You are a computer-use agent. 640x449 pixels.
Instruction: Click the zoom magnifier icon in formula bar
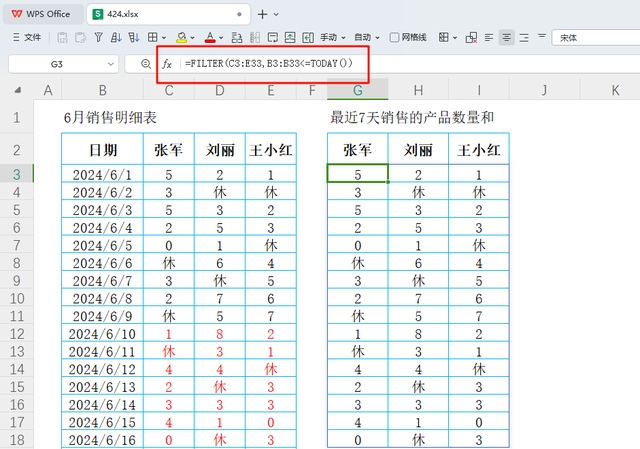click(146, 64)
